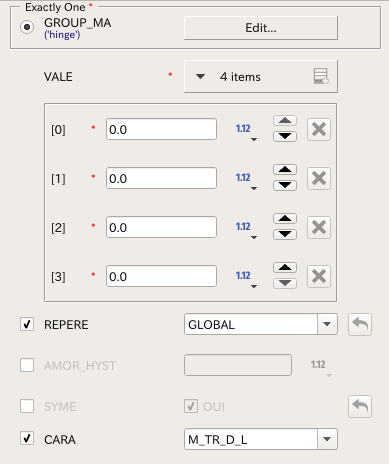389x464 pixels.
Task: Enable the AMOR_HYST checkbox
Action: click(27, 365)
